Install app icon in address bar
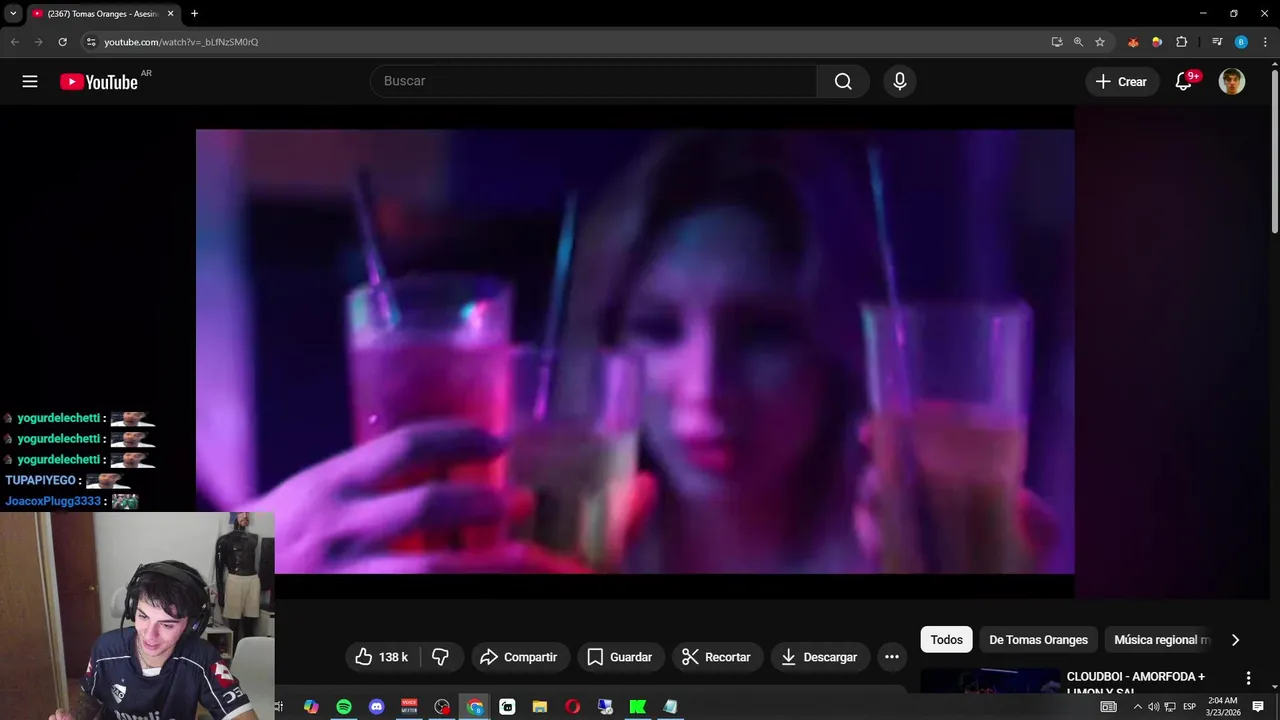 [1057, 42]
